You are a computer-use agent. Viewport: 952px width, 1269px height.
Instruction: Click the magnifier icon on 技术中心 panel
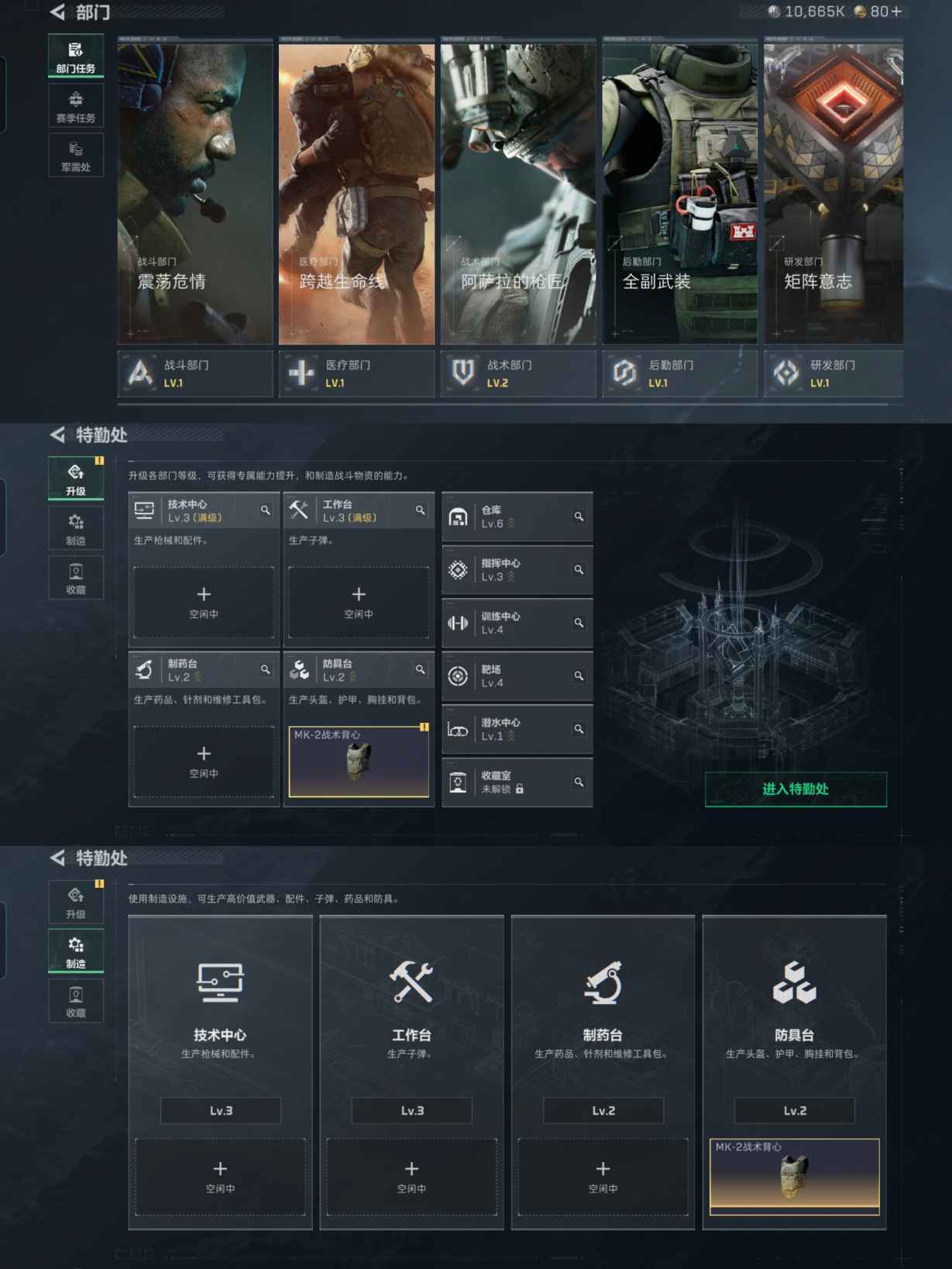click(x=265, y=511)
